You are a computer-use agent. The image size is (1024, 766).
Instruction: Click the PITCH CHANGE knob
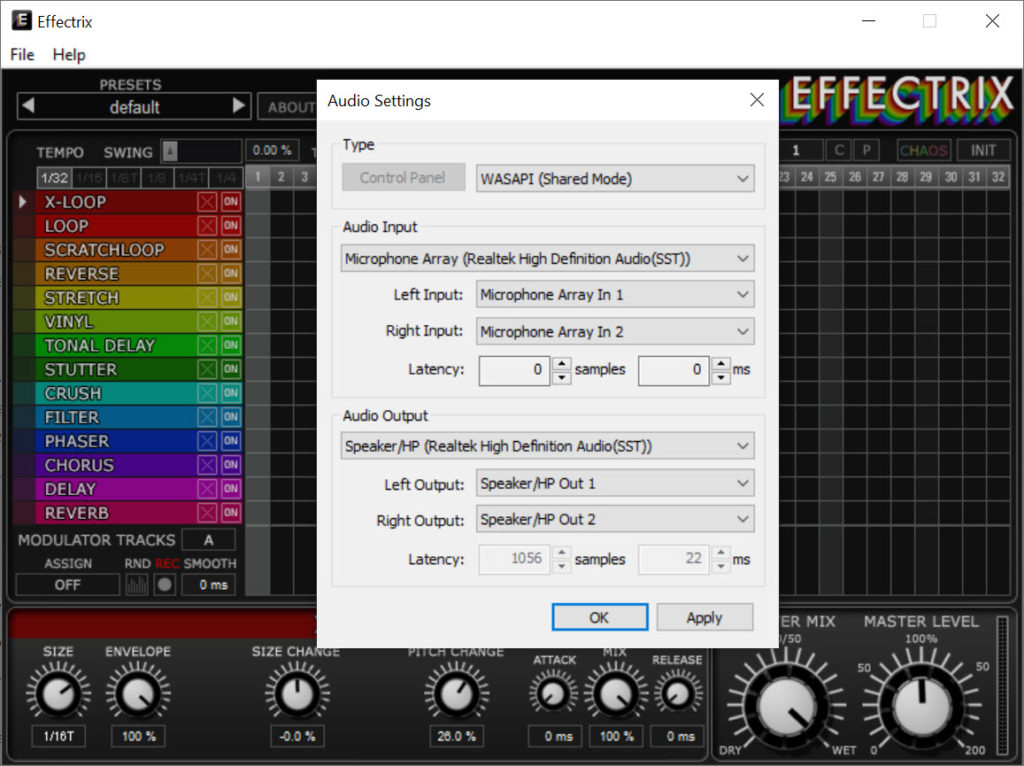click(456, 694)
